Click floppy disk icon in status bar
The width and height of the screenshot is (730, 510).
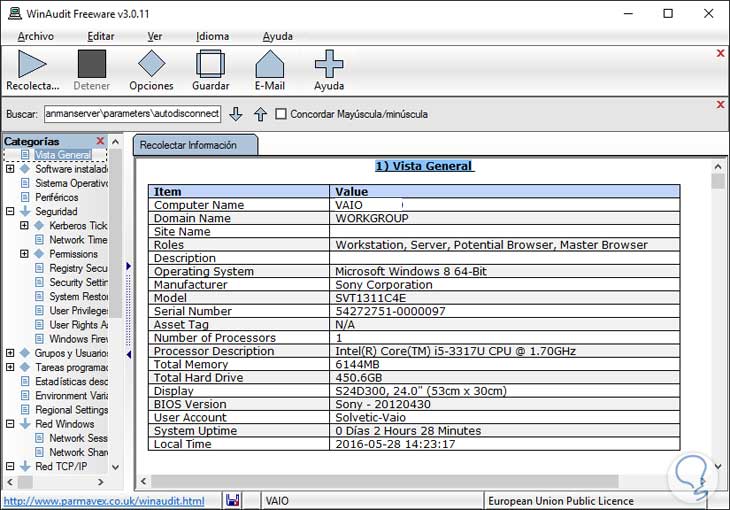tap(232, 500)
